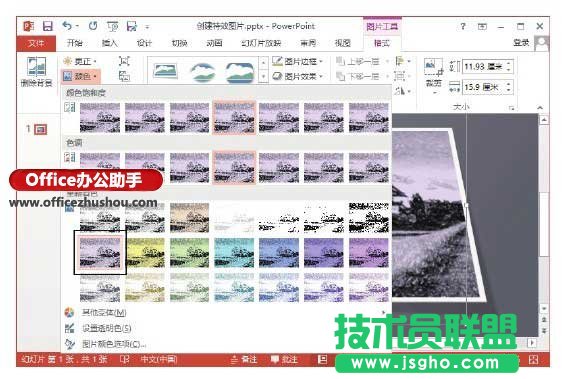Open Size group dialog launcher
This screenshot has width=562, height=379.
tap(511, 107)
